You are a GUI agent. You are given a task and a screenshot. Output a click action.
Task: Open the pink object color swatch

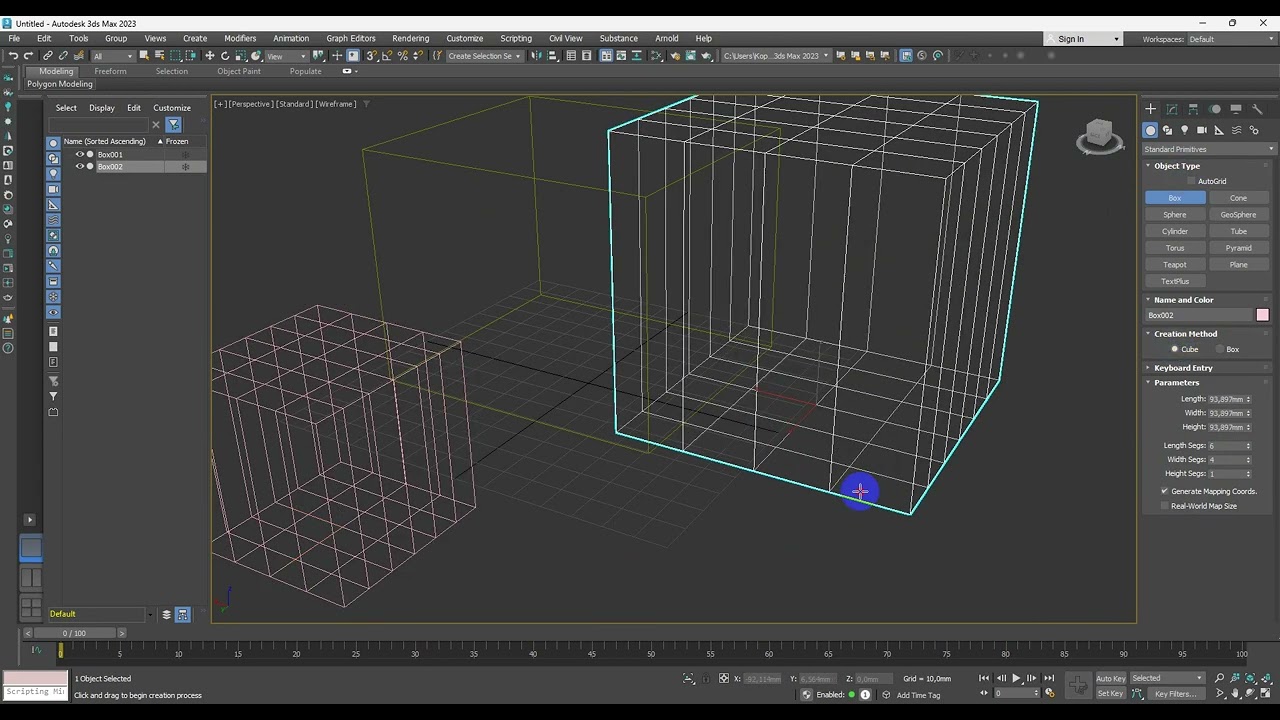[1262, 315]
